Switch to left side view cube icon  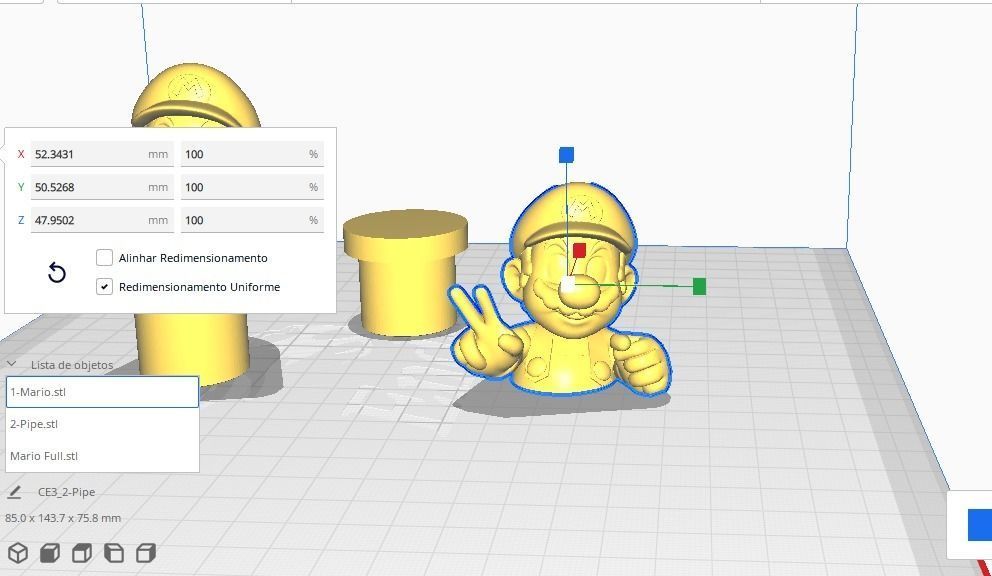coord(114,553)
